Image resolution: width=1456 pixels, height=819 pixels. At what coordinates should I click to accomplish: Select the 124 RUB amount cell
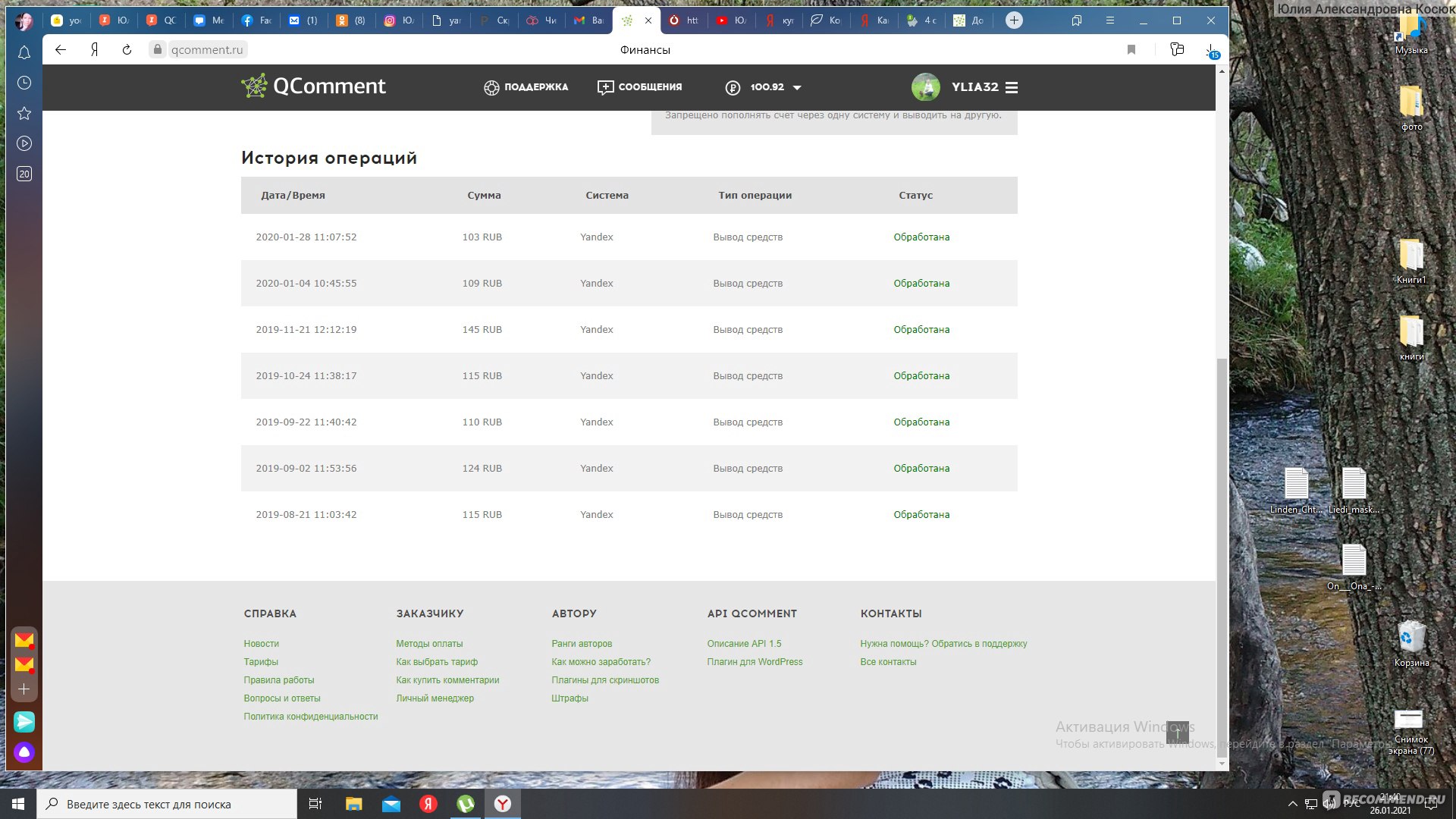point(482,468)
